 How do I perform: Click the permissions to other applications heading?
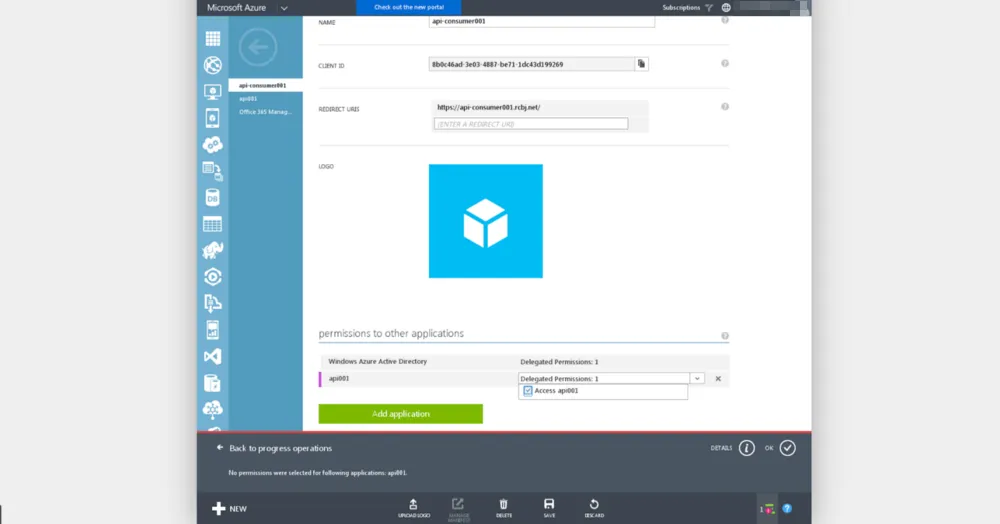coord(391,333)
